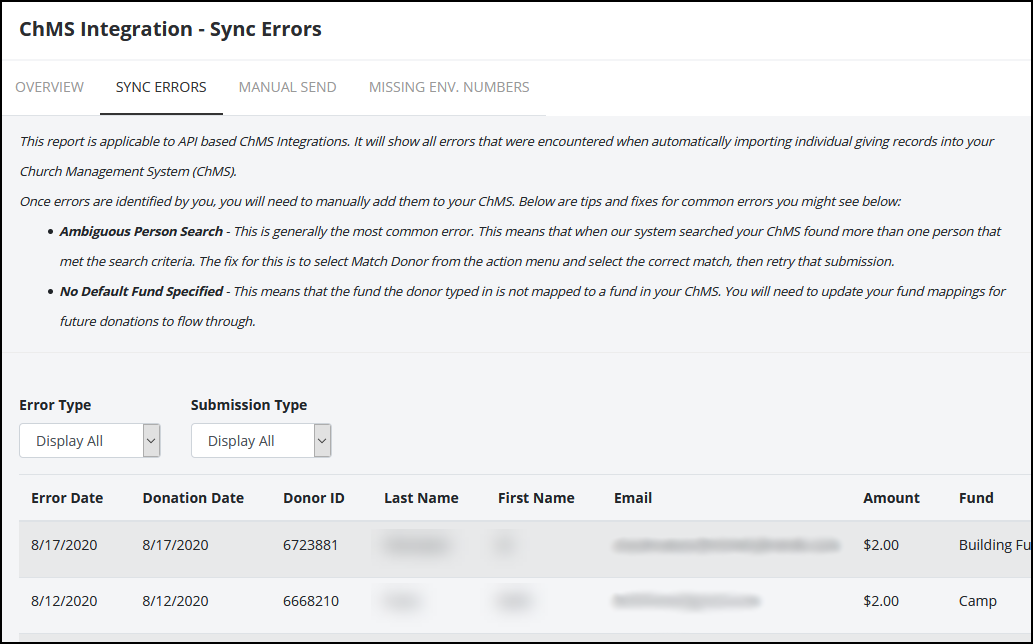Select the MANUAL SEND tab
1033x644 pixels.
pos(287,87)
